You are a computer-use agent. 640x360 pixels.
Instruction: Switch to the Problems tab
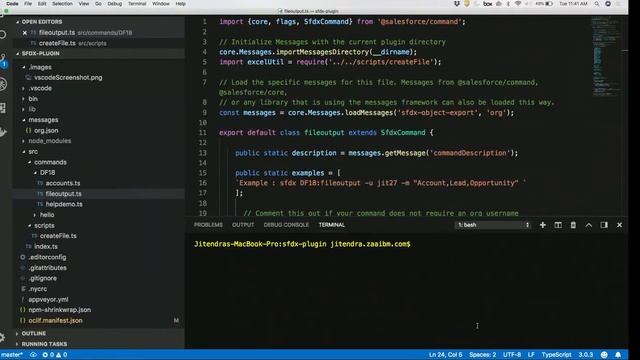point(208,225)
